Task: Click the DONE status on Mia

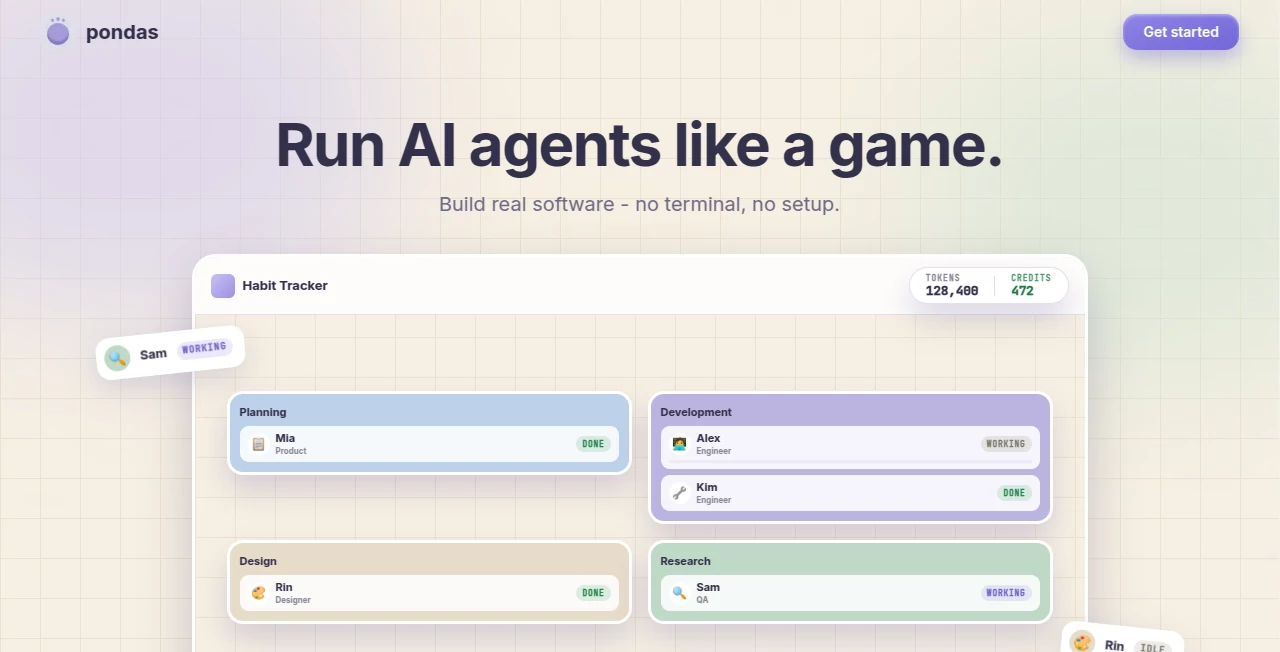Action: tap(594, 444)
